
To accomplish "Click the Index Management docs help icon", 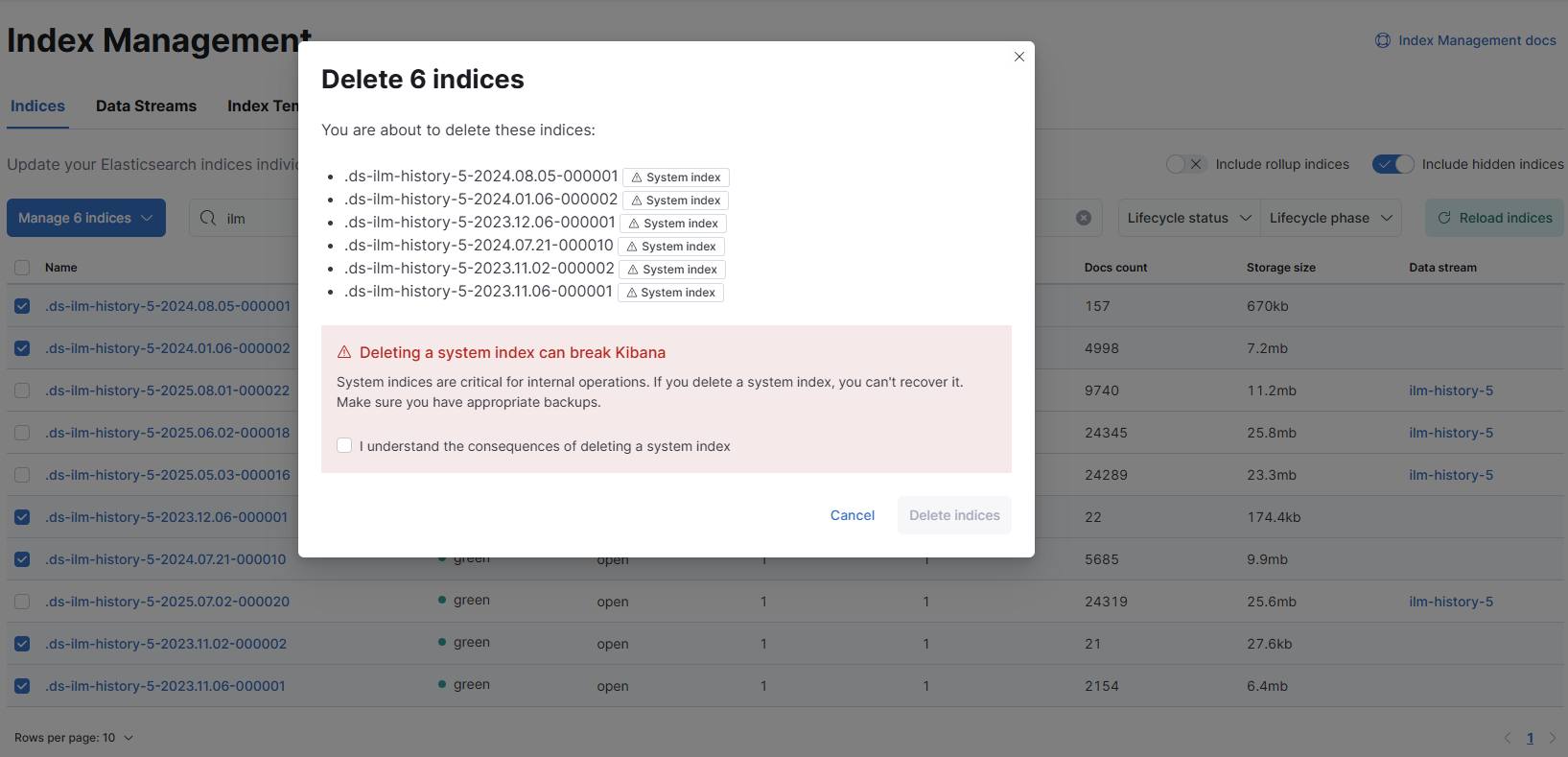I will [1383, 40].
